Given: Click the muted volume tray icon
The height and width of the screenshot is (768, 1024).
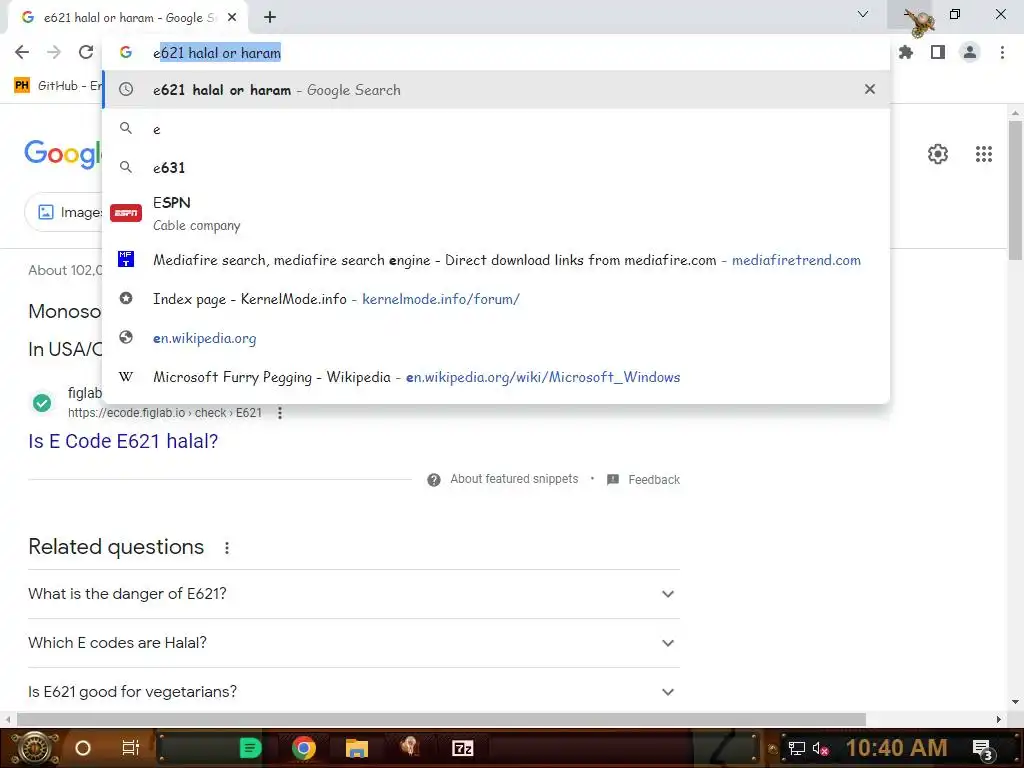Looking at the screenshot, I should pyautogui.click(x=820, y=748).
